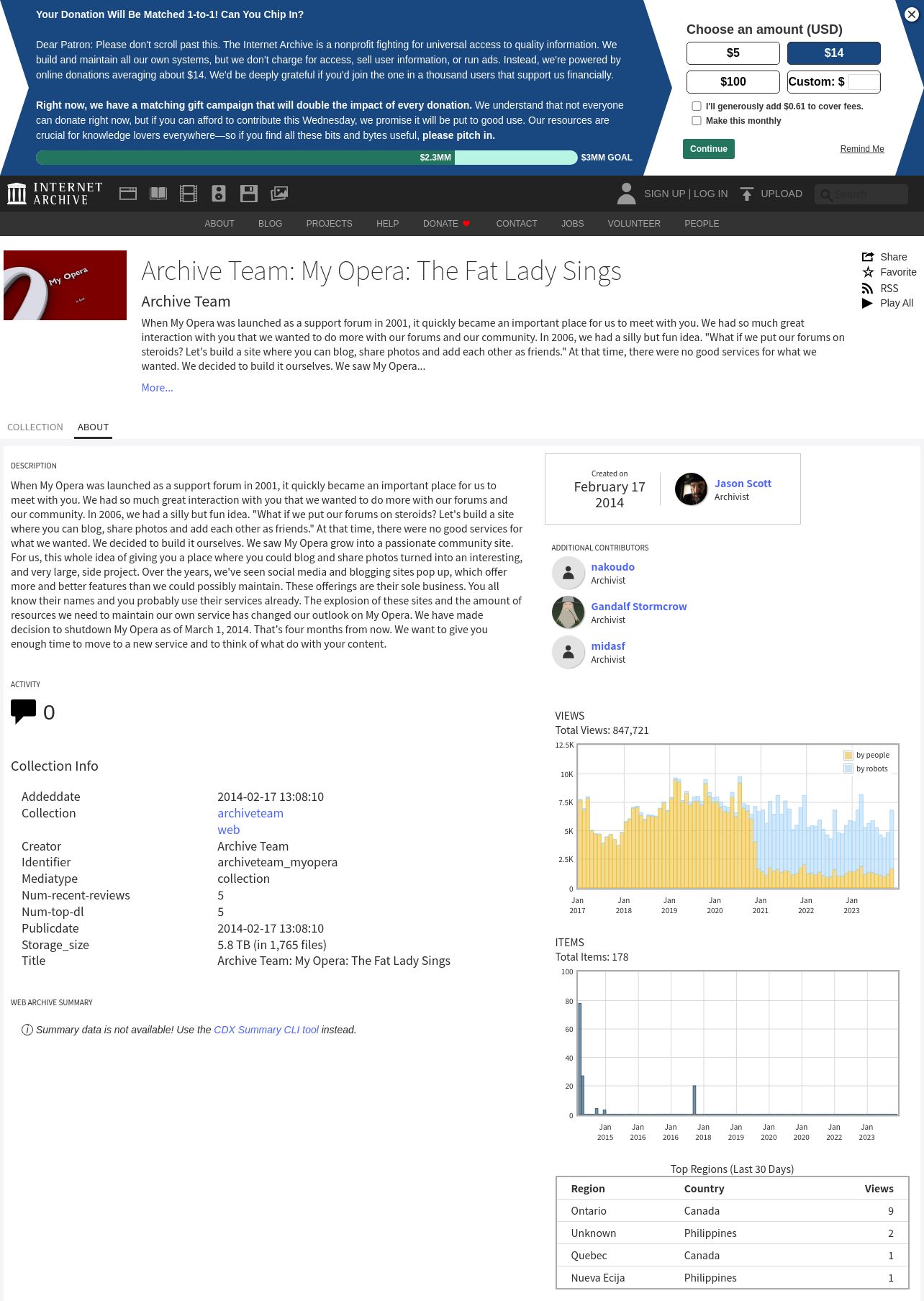Screen dimensions: 924x1301
Task: Open the PEOPLE menu item
Action: (x=702, y=224)
